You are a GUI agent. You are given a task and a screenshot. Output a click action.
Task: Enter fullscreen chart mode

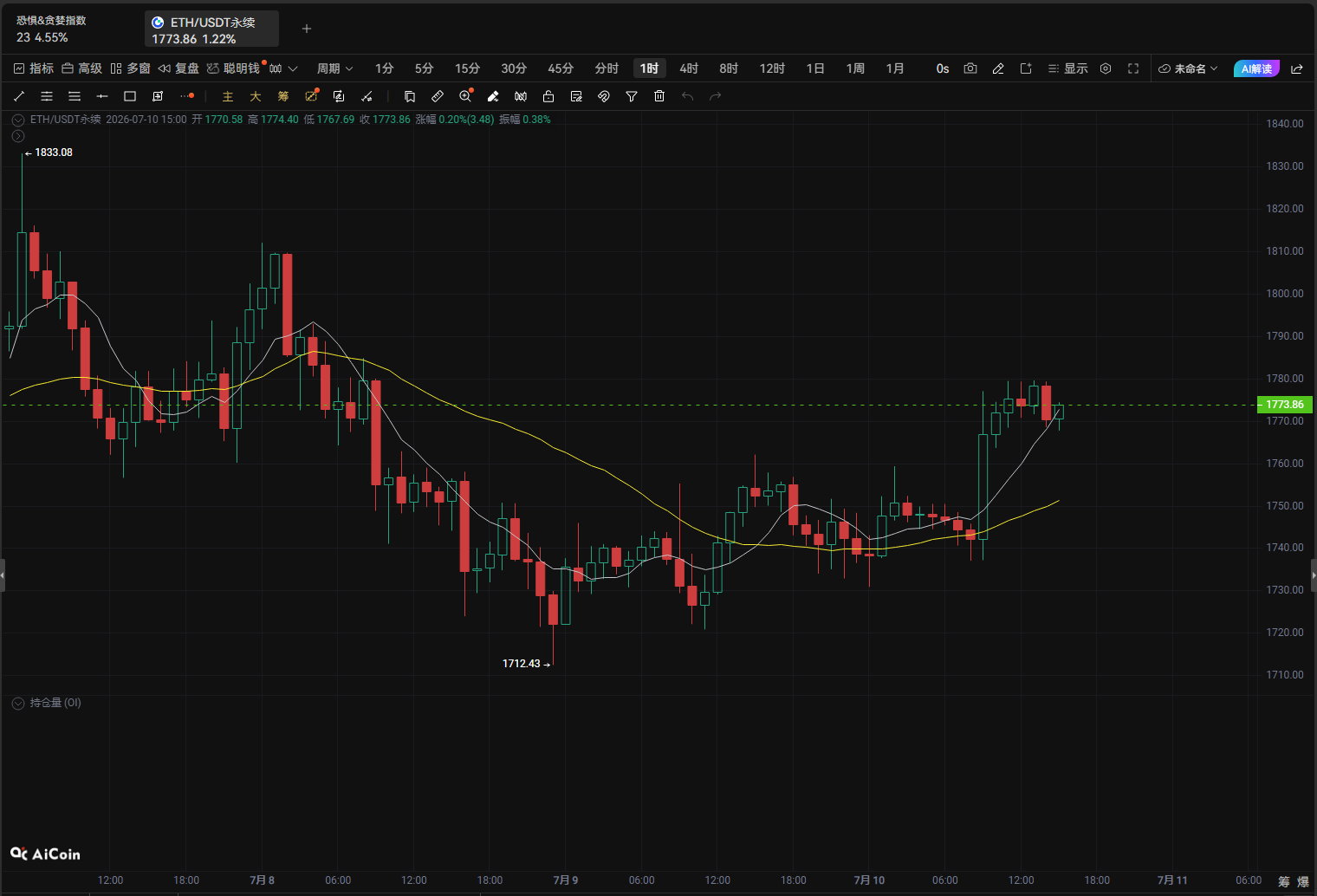[1133, 68]
